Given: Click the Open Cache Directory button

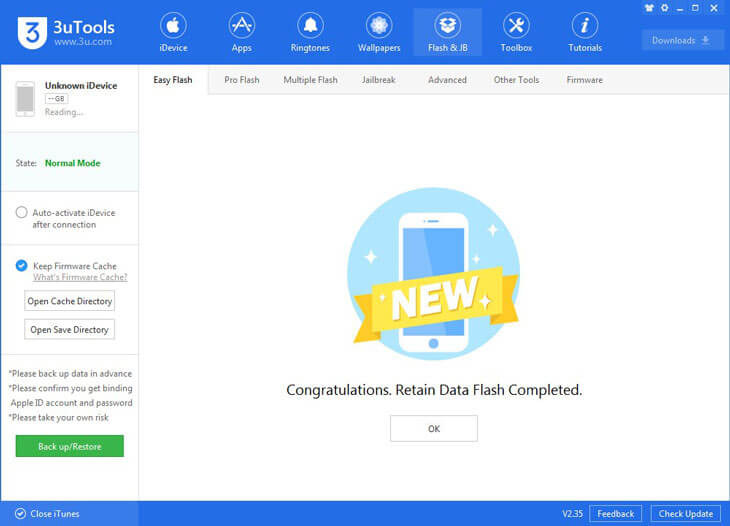Looking at the screenshot, I should [70, 301].
